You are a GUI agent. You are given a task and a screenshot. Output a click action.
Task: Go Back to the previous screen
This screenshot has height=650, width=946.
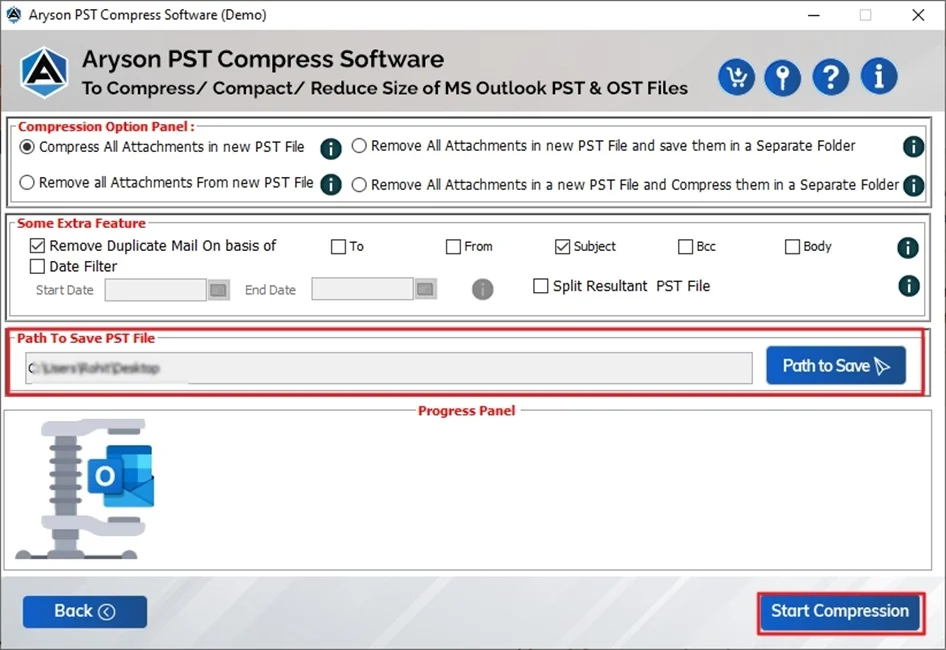[84, 611]
